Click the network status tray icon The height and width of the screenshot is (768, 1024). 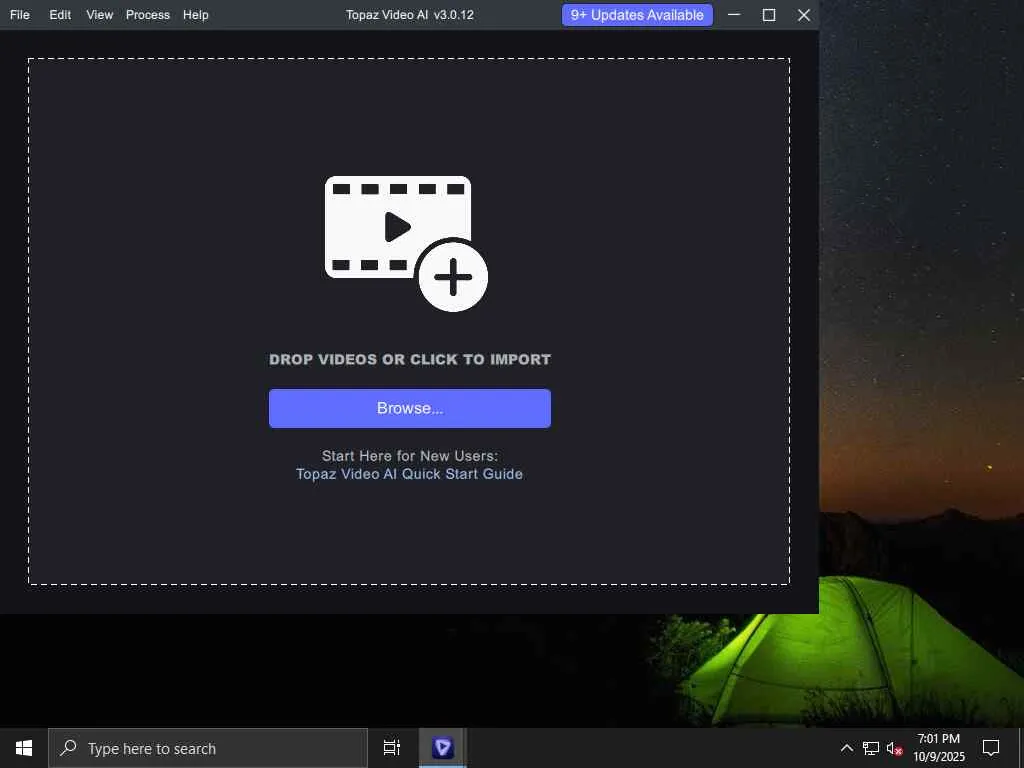click(871, 748)
